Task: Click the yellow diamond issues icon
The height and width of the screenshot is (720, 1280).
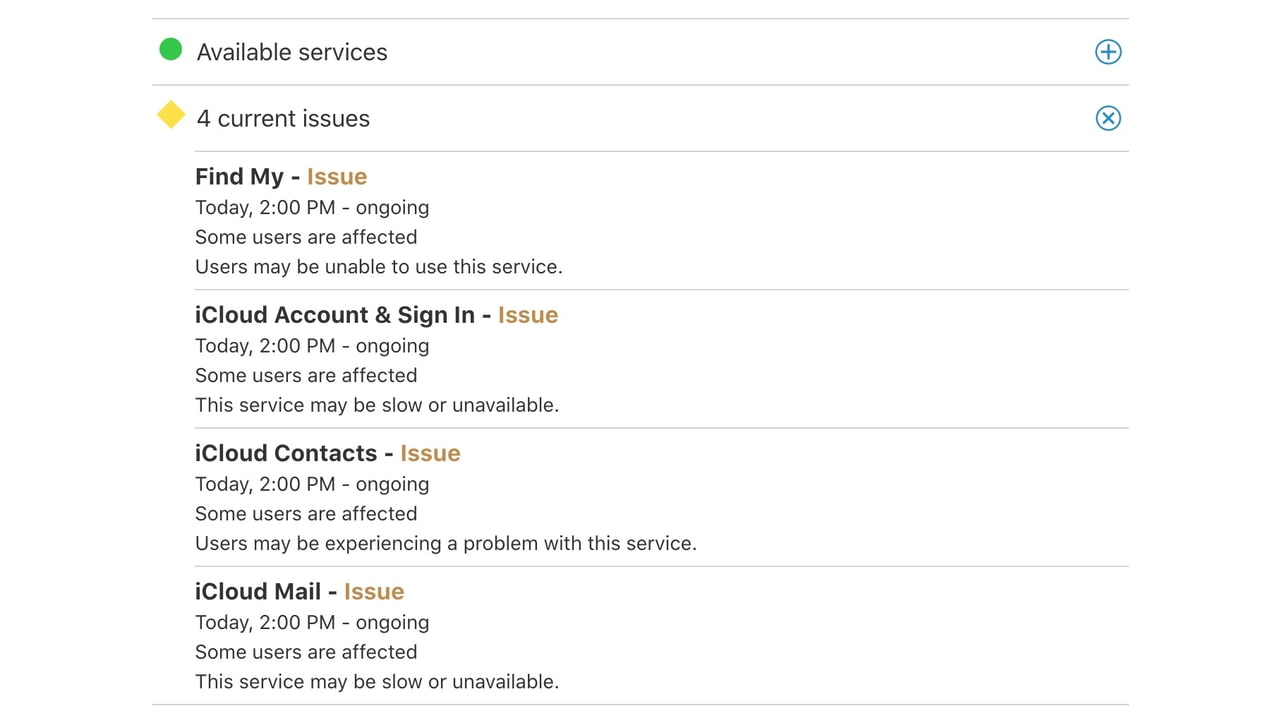Action: pos(171,115)
